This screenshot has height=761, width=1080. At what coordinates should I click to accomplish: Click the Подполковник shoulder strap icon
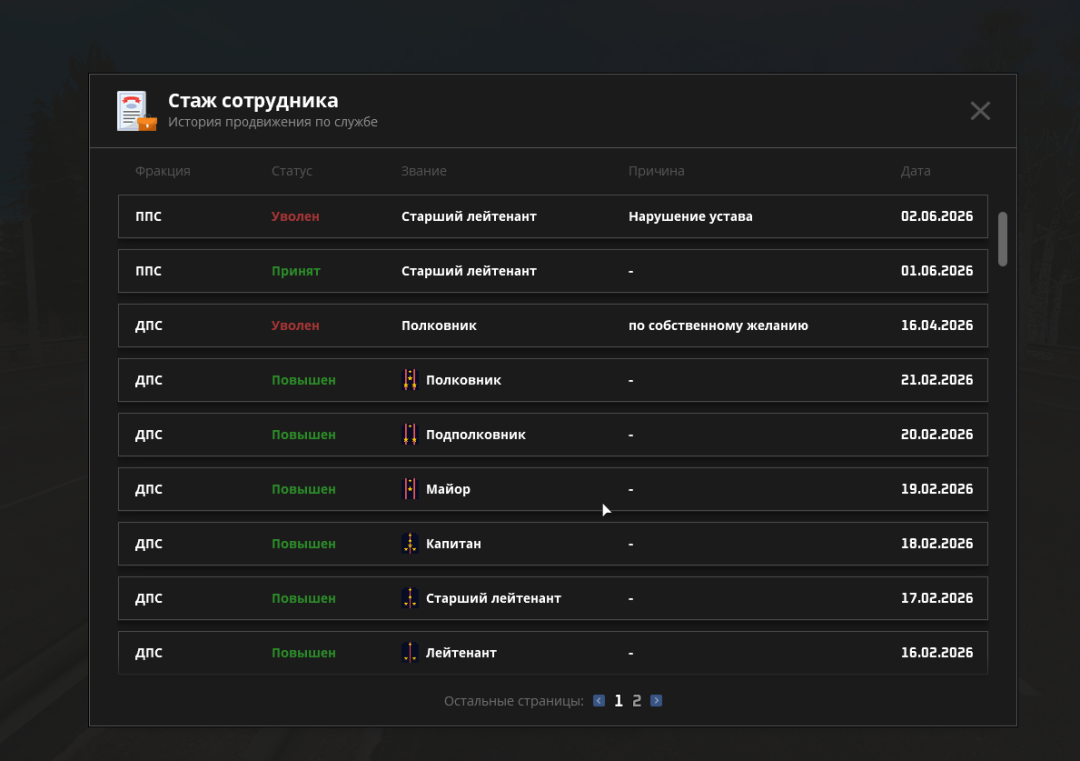pos(410,434)
